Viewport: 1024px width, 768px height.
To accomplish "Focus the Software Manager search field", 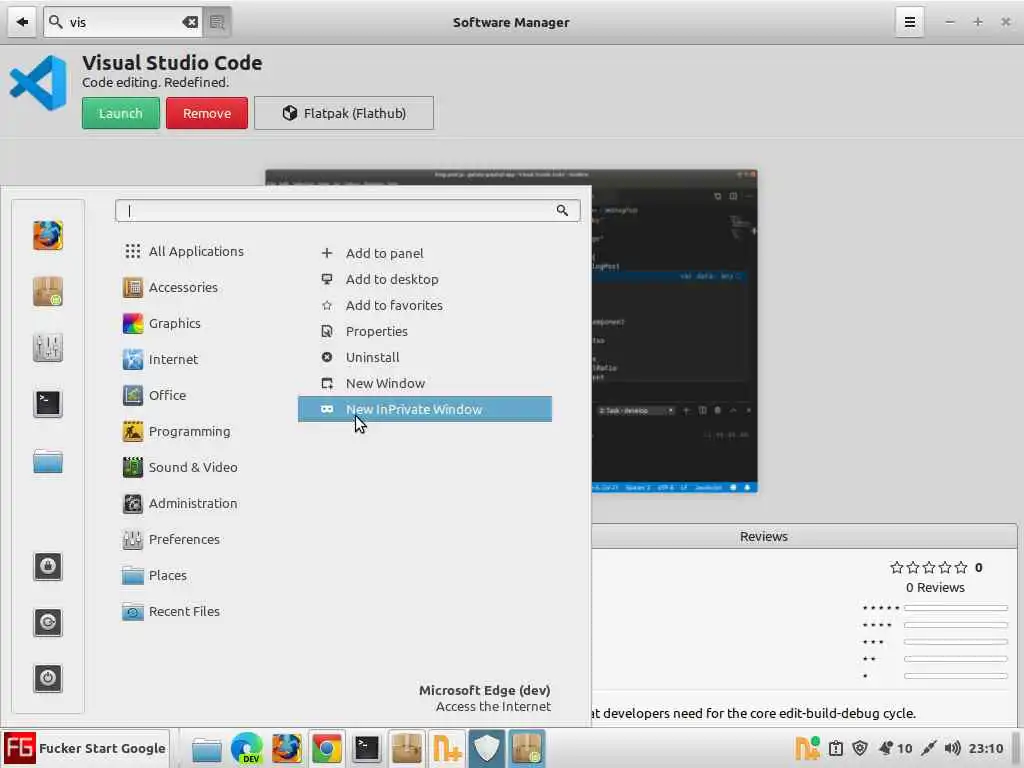I will click(x=123, y=22).
